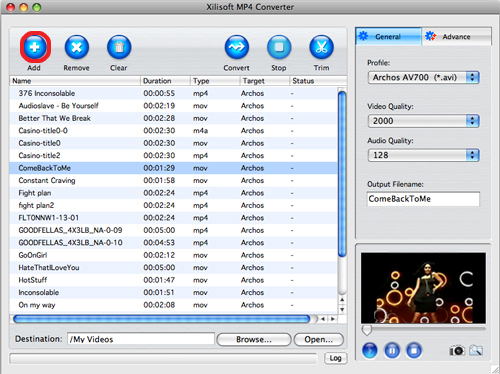
Task: Select the row 'GOODFELLAS_4X3LB_NA-0-10'
Action: coord(173,243)
